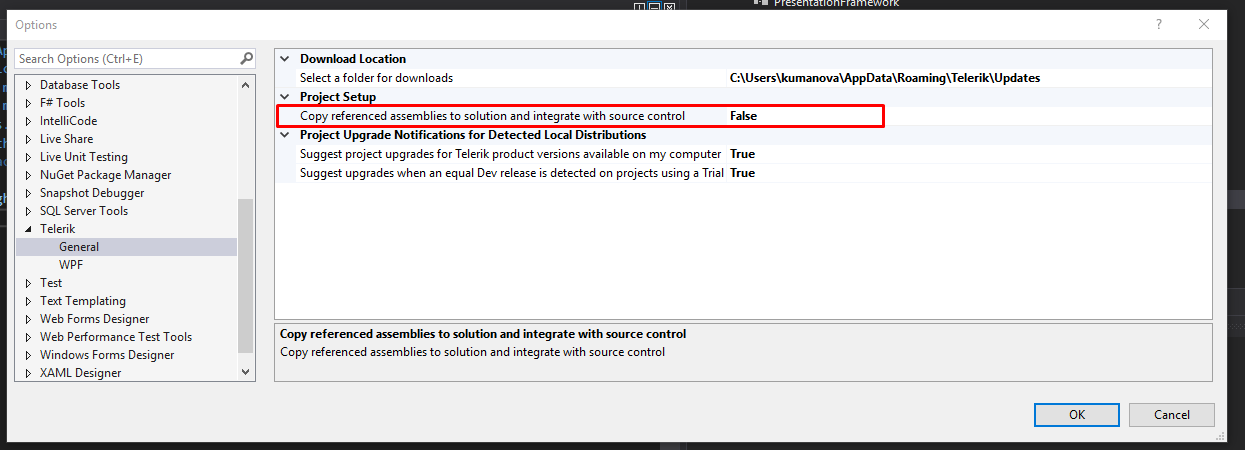Select the General item under Telerik
This screenshot has width=1245, height=450.
point(79,247)
